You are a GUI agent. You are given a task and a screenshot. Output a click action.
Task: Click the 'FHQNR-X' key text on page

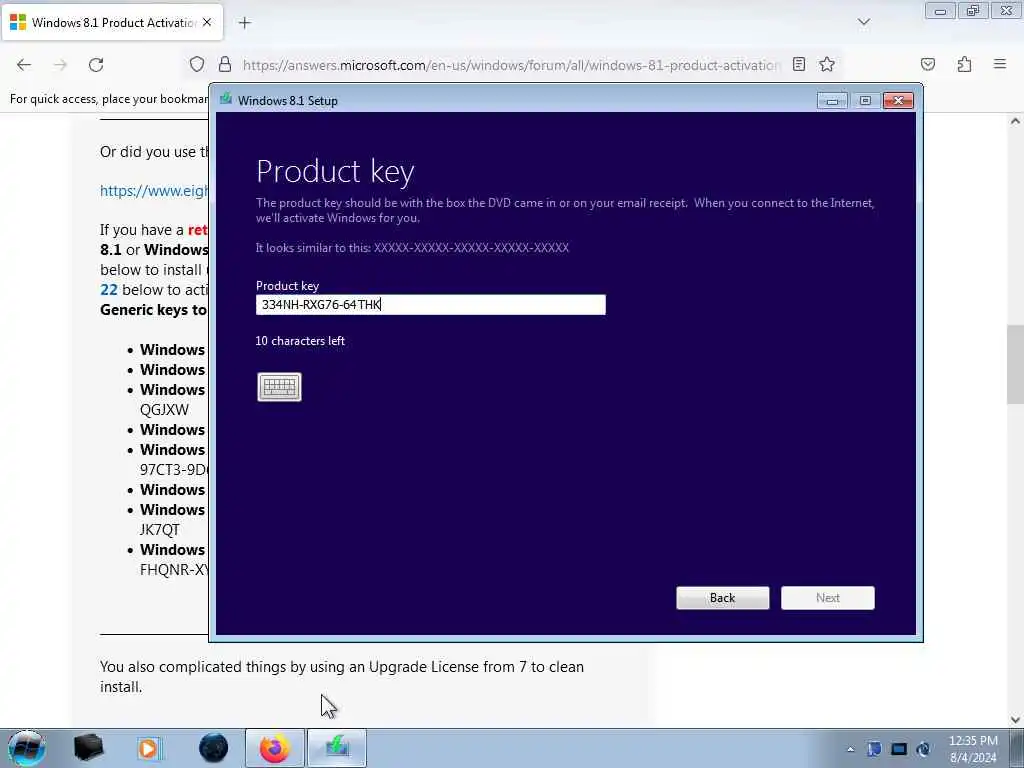click(174, 569)
